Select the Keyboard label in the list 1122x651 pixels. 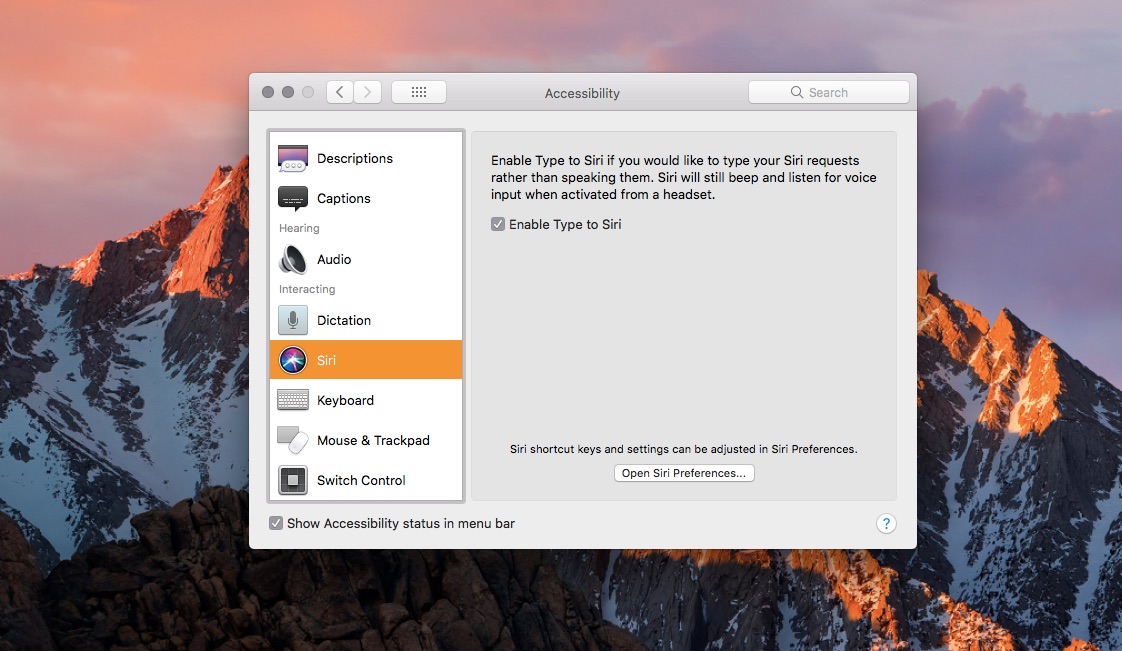(x=346, y=400)
